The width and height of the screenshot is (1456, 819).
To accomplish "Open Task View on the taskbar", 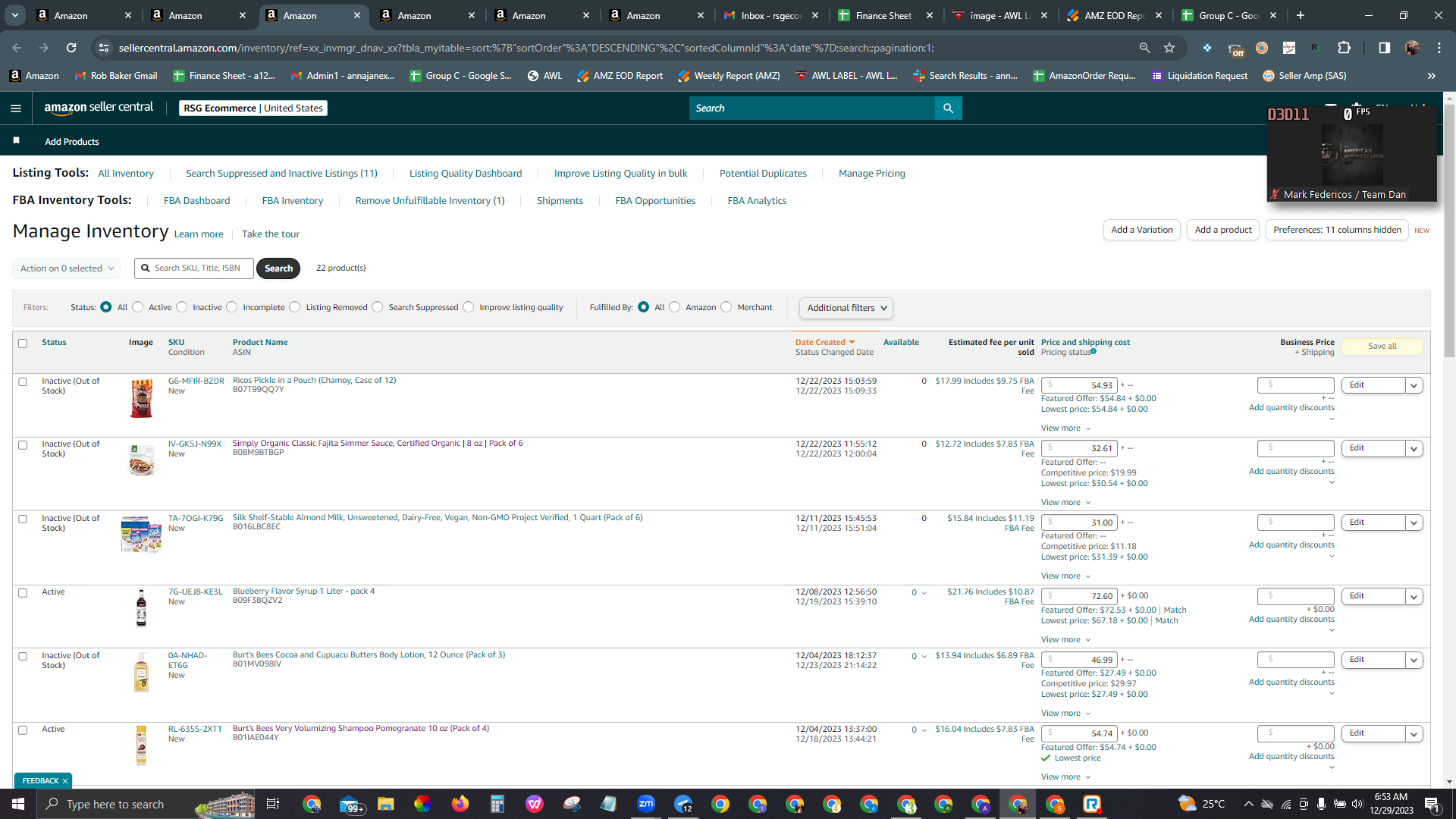I will point(273,804).
